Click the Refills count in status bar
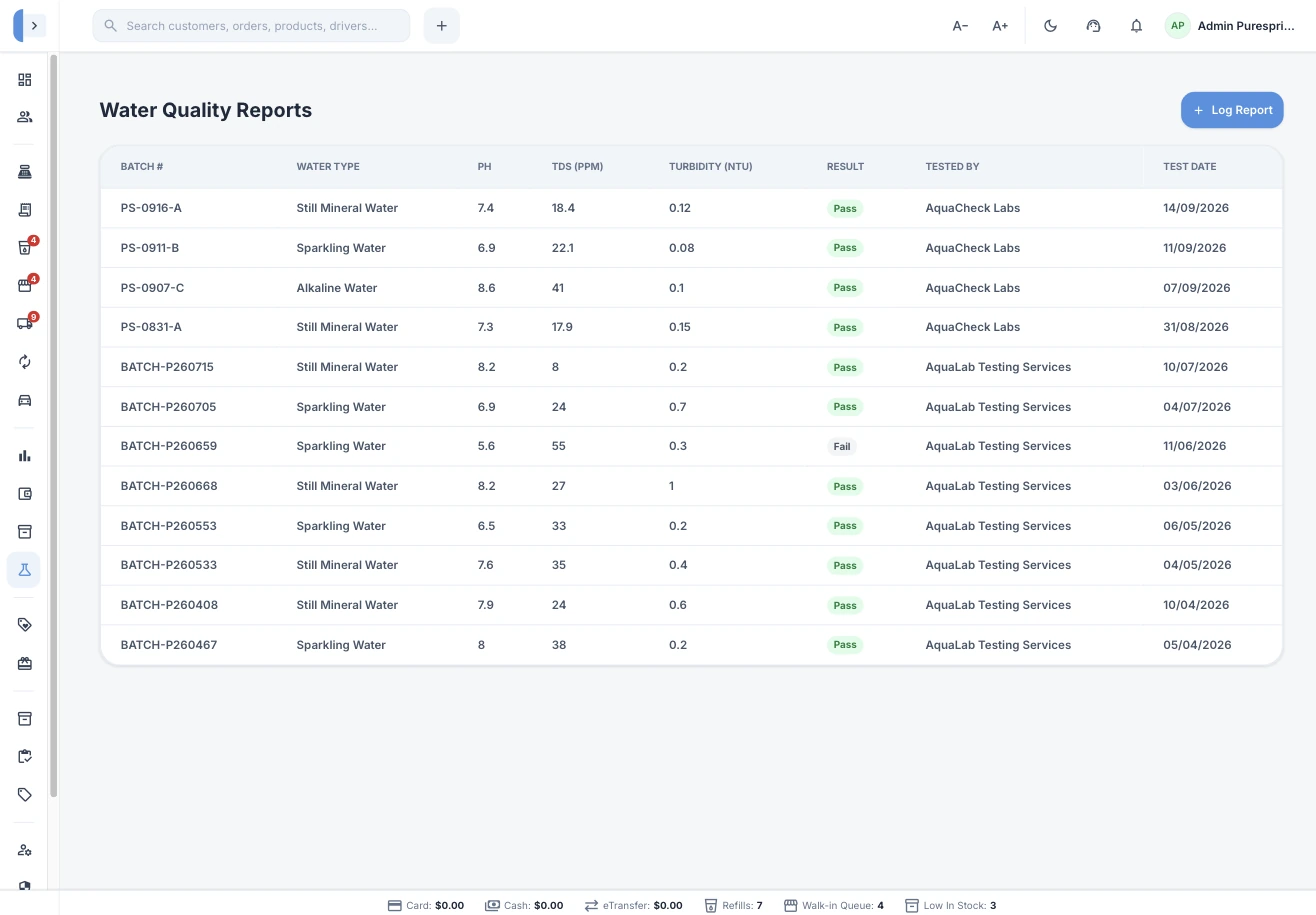The width and height of the screenshot is (1316, 915). (x=734, y=905)
